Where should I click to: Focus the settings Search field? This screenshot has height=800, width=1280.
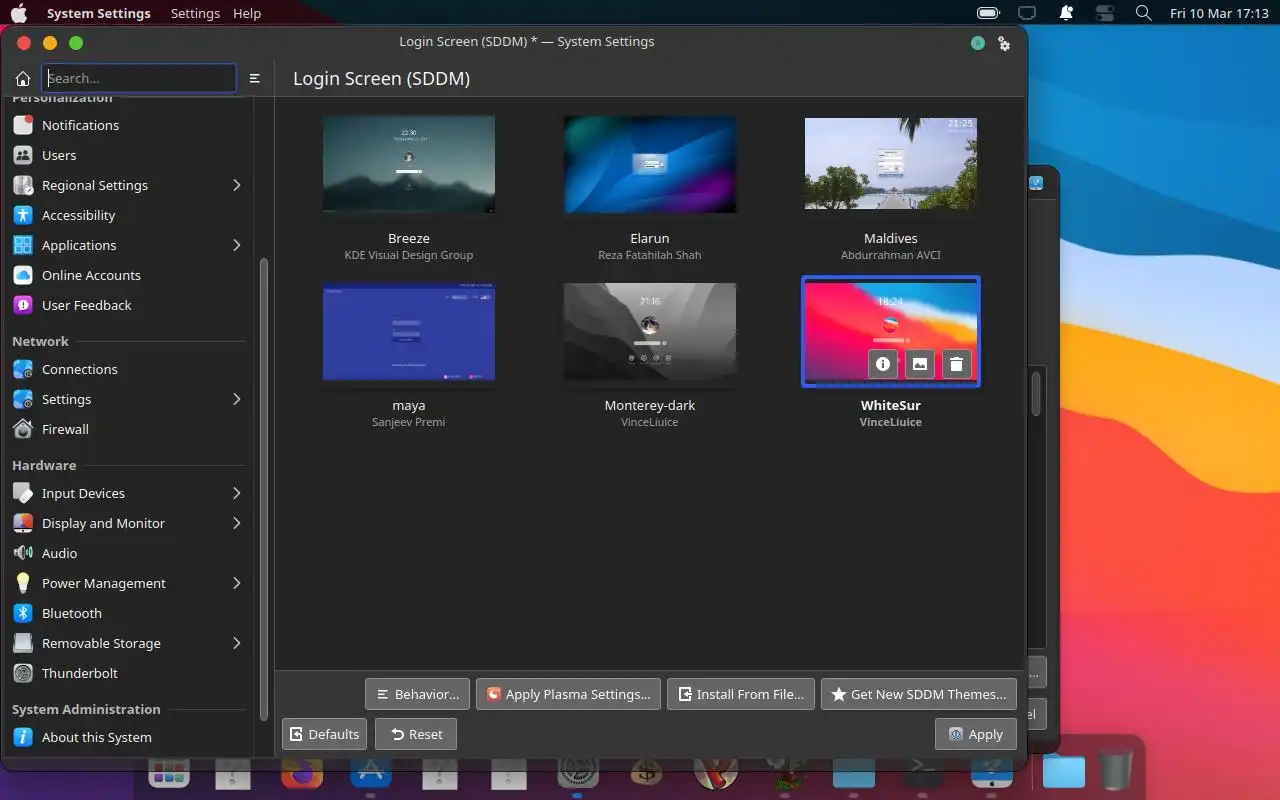click(x=139, y=78)
